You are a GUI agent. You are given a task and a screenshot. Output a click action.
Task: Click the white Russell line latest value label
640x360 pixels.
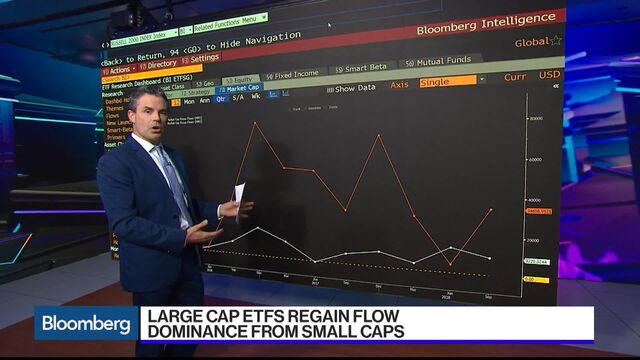click(x=537, y=262)
